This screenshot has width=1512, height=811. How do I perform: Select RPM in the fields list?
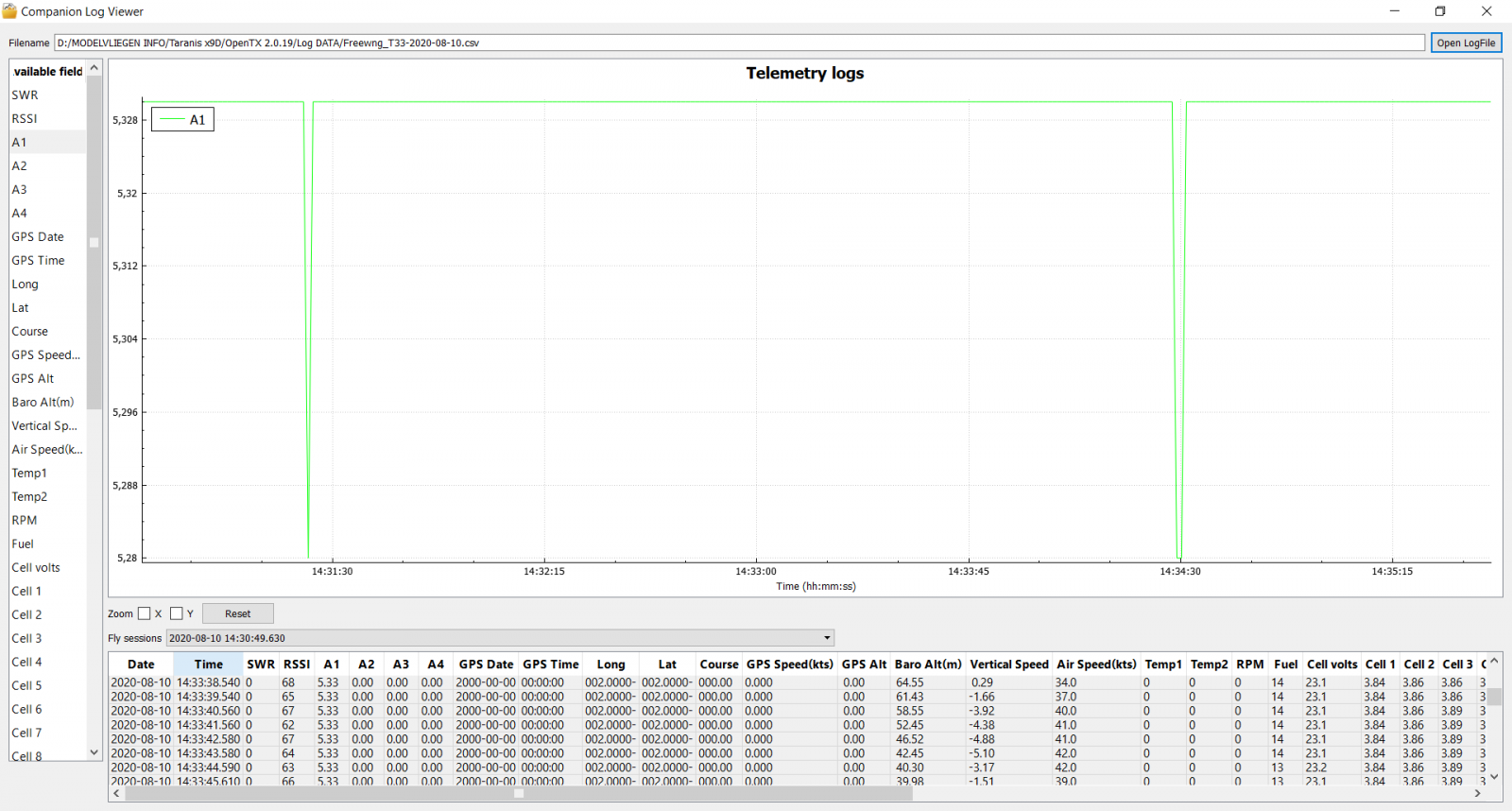coord(47,520)
